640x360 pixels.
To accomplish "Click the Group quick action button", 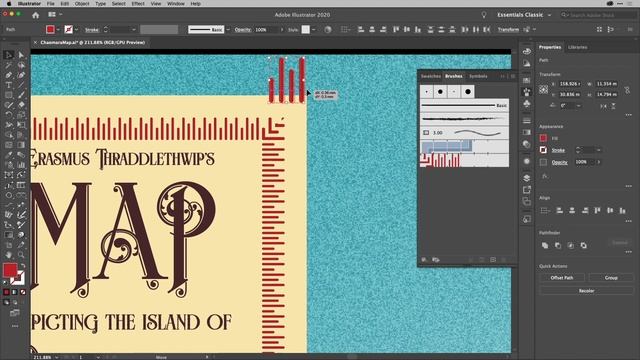I will tap(611, 278).
